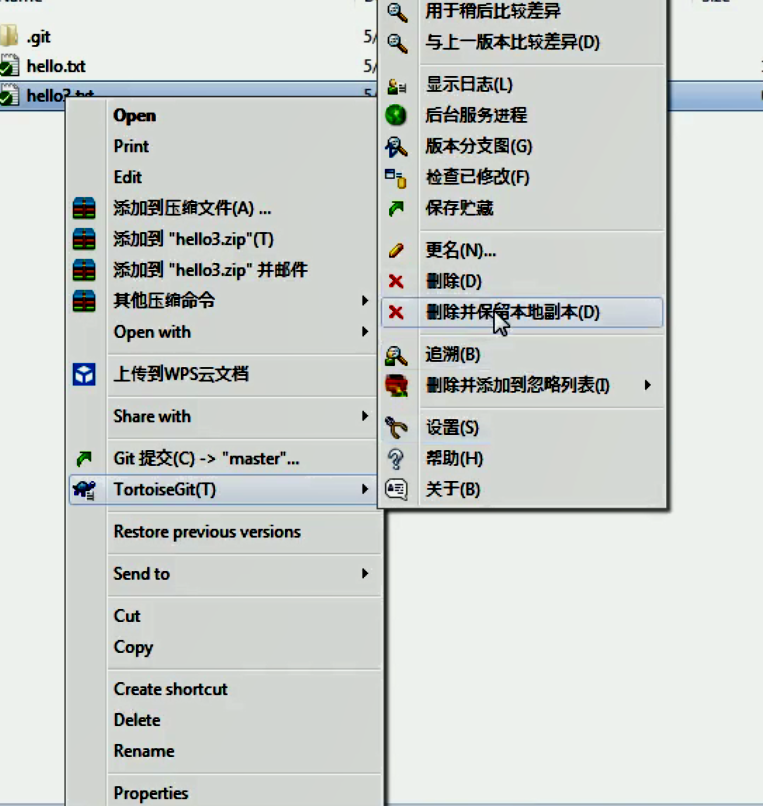Click the check modifications icon beside 检查已修改(F)

[x=395, y=178]
